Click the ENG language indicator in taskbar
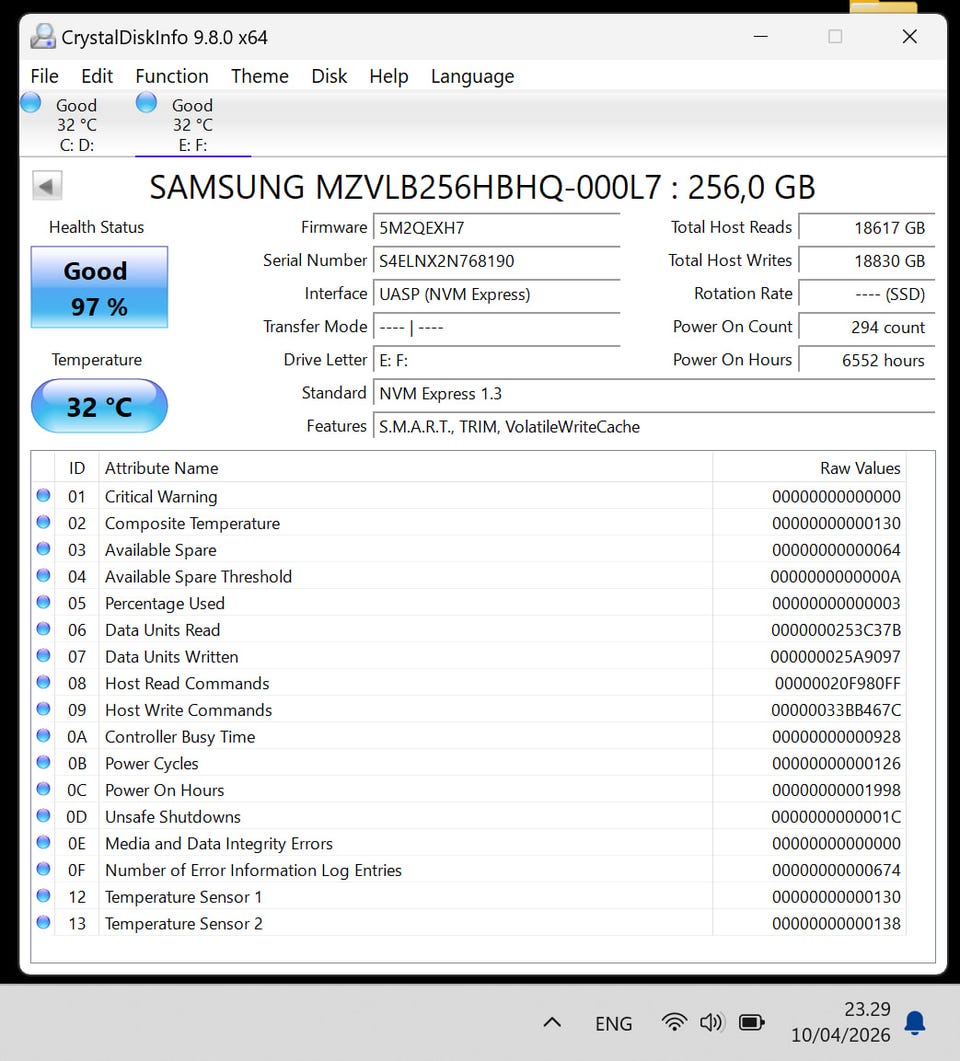The image size is (960, 1061). coord(614,1024)
